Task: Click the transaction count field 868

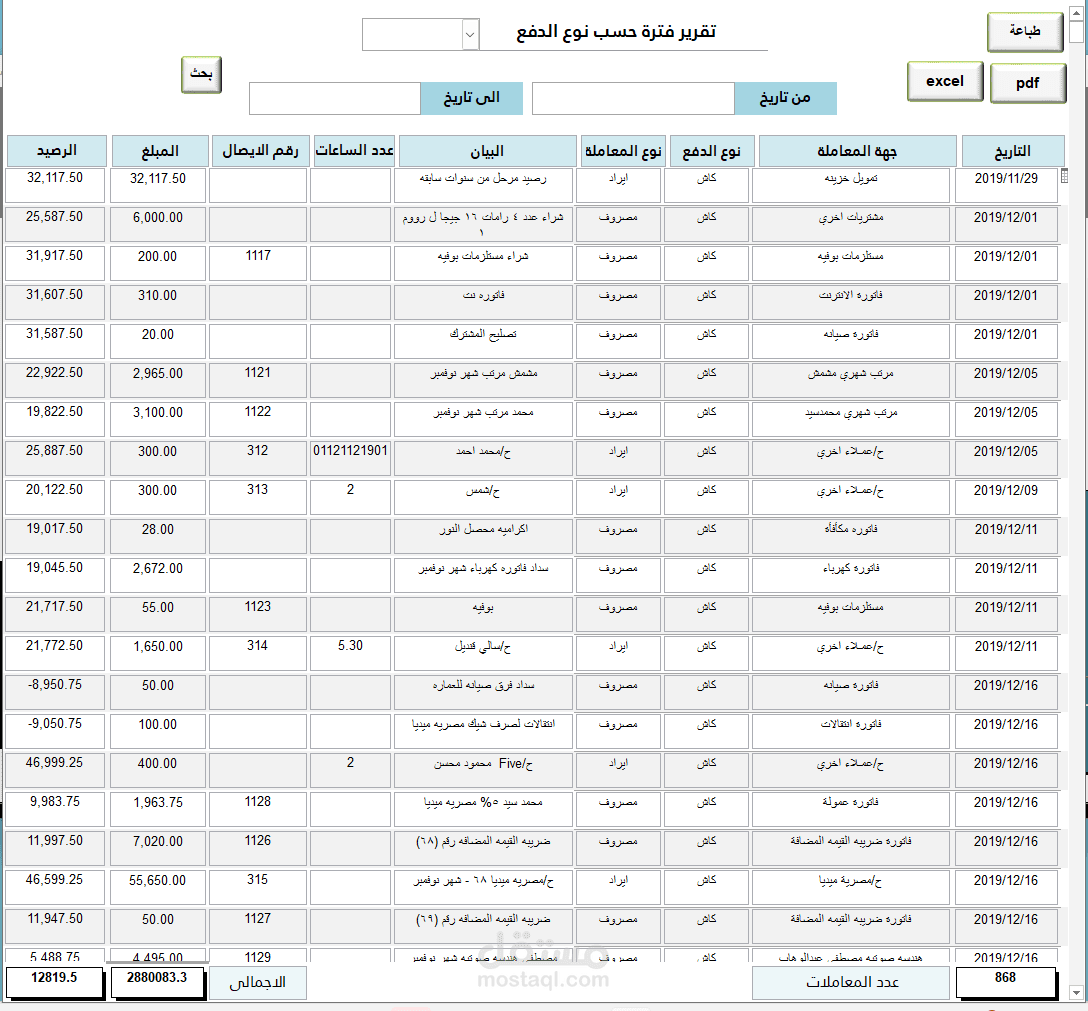Action: pos(1005,982)
